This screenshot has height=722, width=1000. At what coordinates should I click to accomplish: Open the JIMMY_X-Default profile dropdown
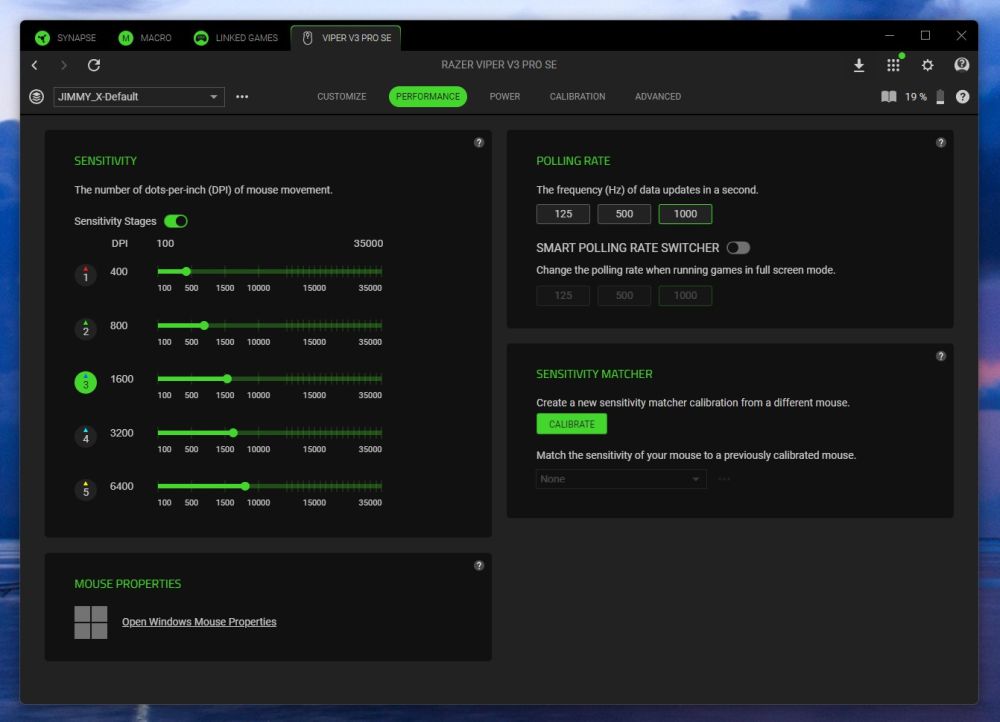(139, 97)
